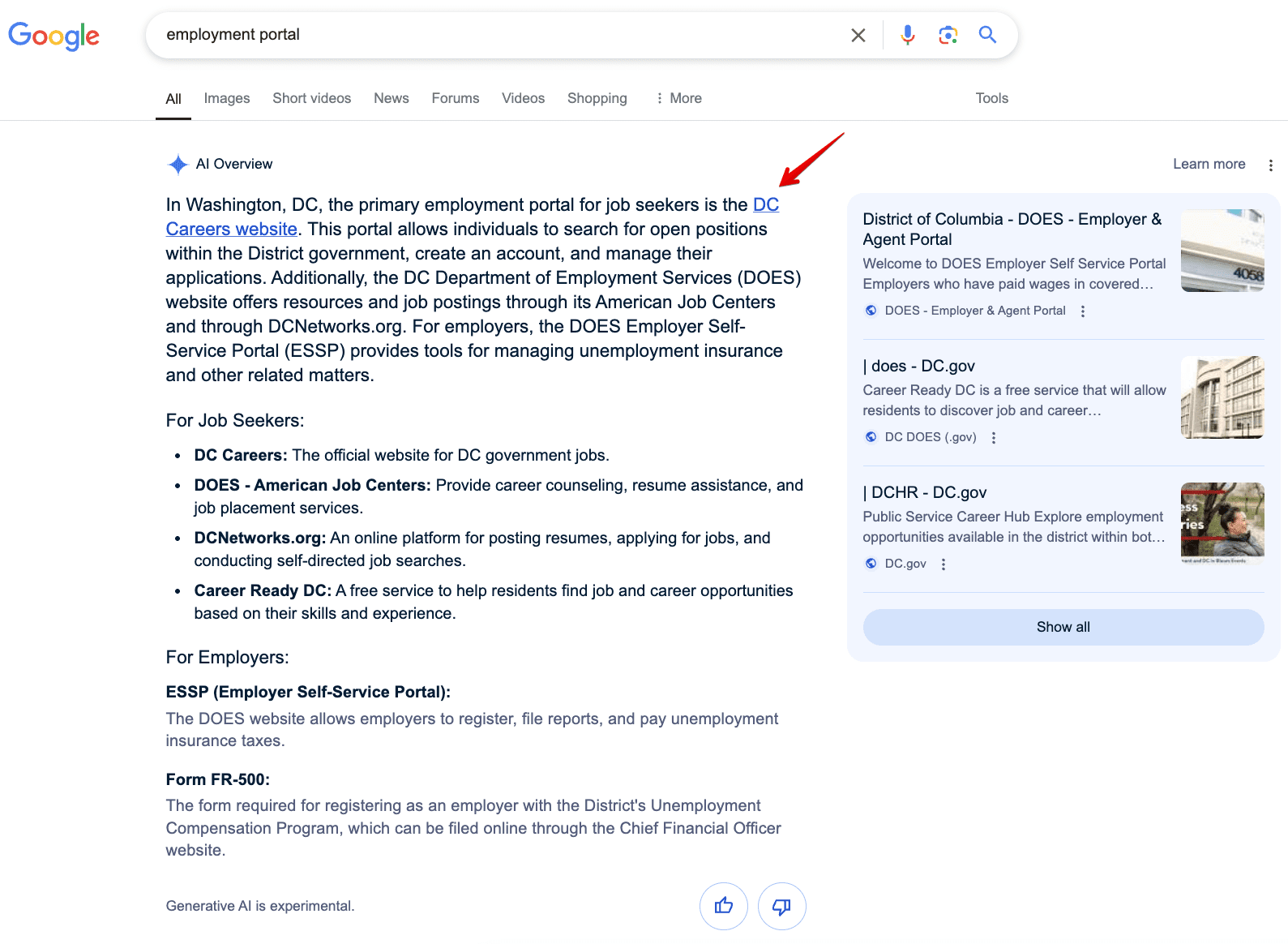The height and width of the screenshot is (944, 1288).
Task: Click the 'DC.gov' source label
Action: (x=905, y=564)
